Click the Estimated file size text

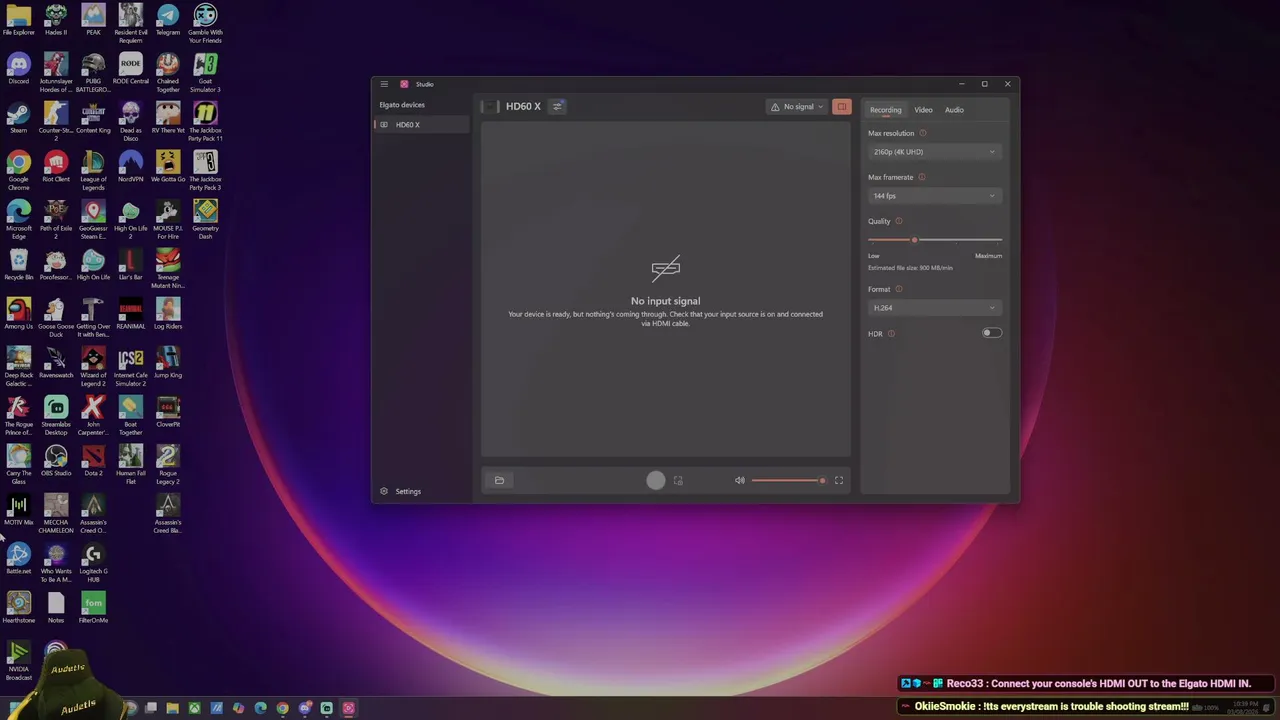pos(910,268)
